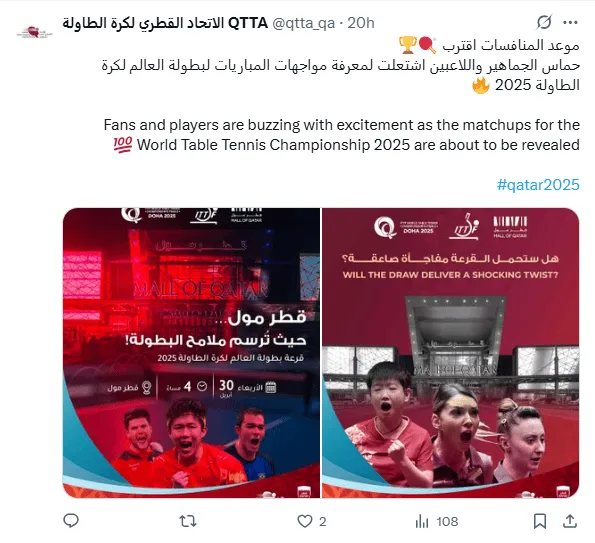This screenshot has width=595, height=543.
Task: Click the reply speech bubble icon
Action: point(71,521)
